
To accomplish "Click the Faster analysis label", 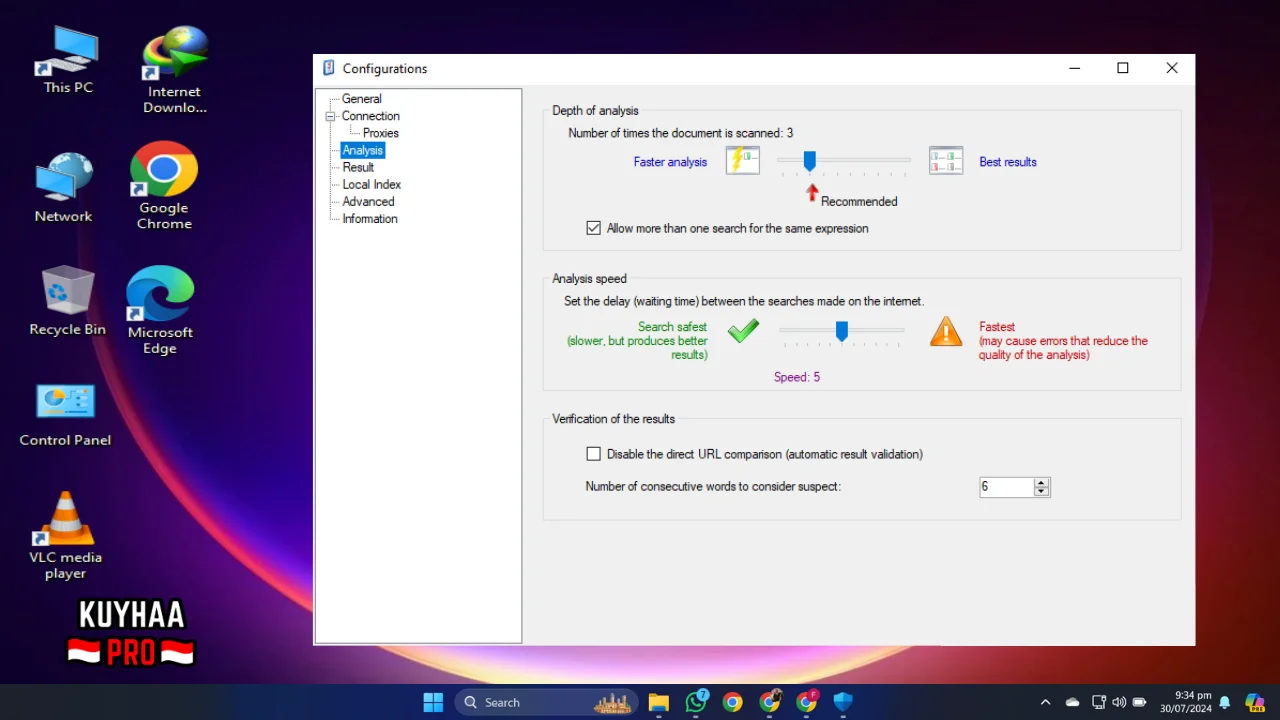I will click(x=670, y=162).
